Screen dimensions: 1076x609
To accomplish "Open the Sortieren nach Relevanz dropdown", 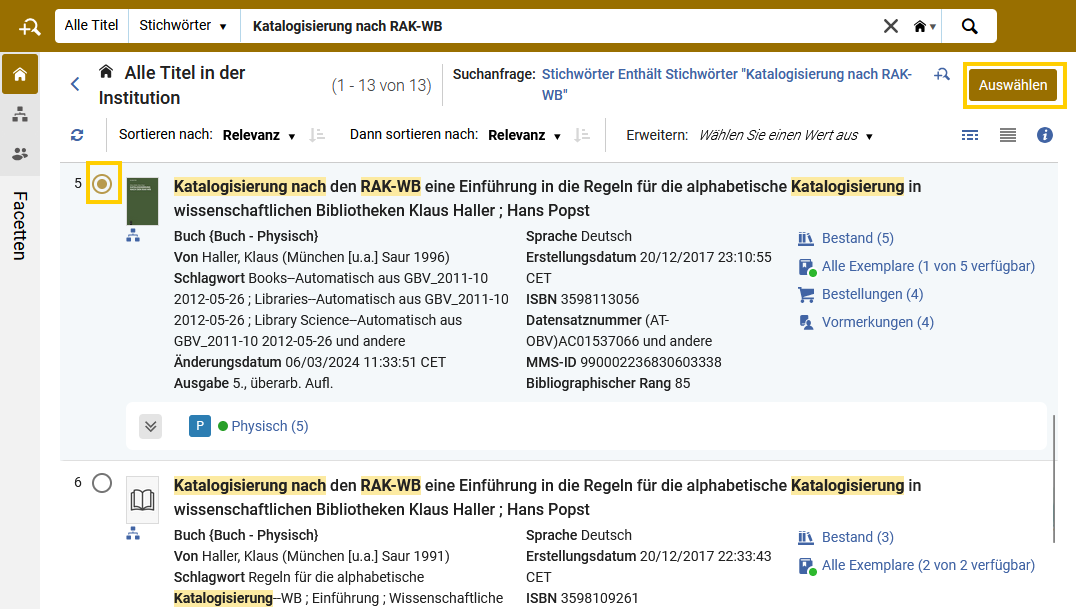I will 259,135.
